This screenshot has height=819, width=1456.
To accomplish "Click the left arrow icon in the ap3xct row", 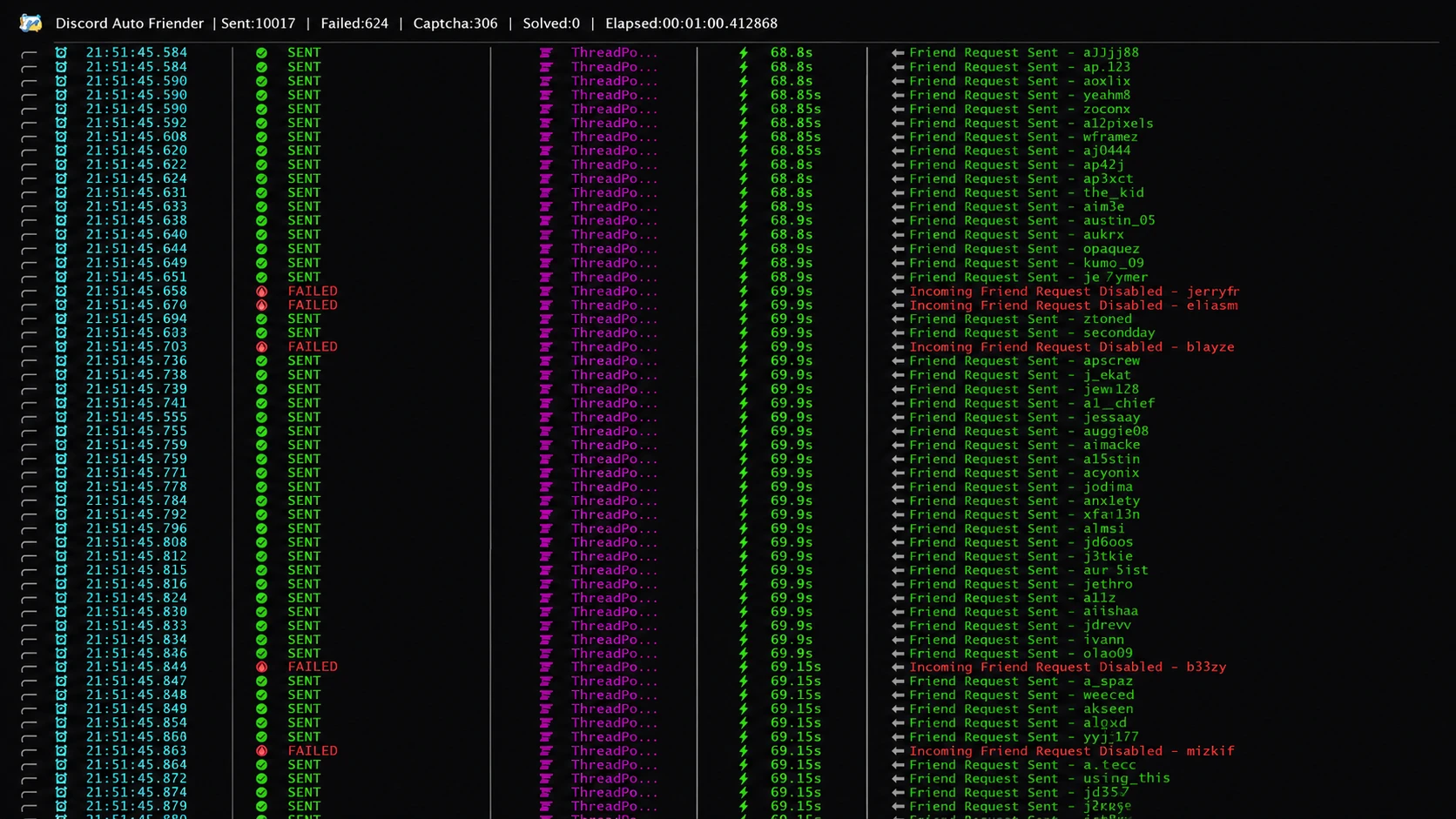I will [898, 178].
